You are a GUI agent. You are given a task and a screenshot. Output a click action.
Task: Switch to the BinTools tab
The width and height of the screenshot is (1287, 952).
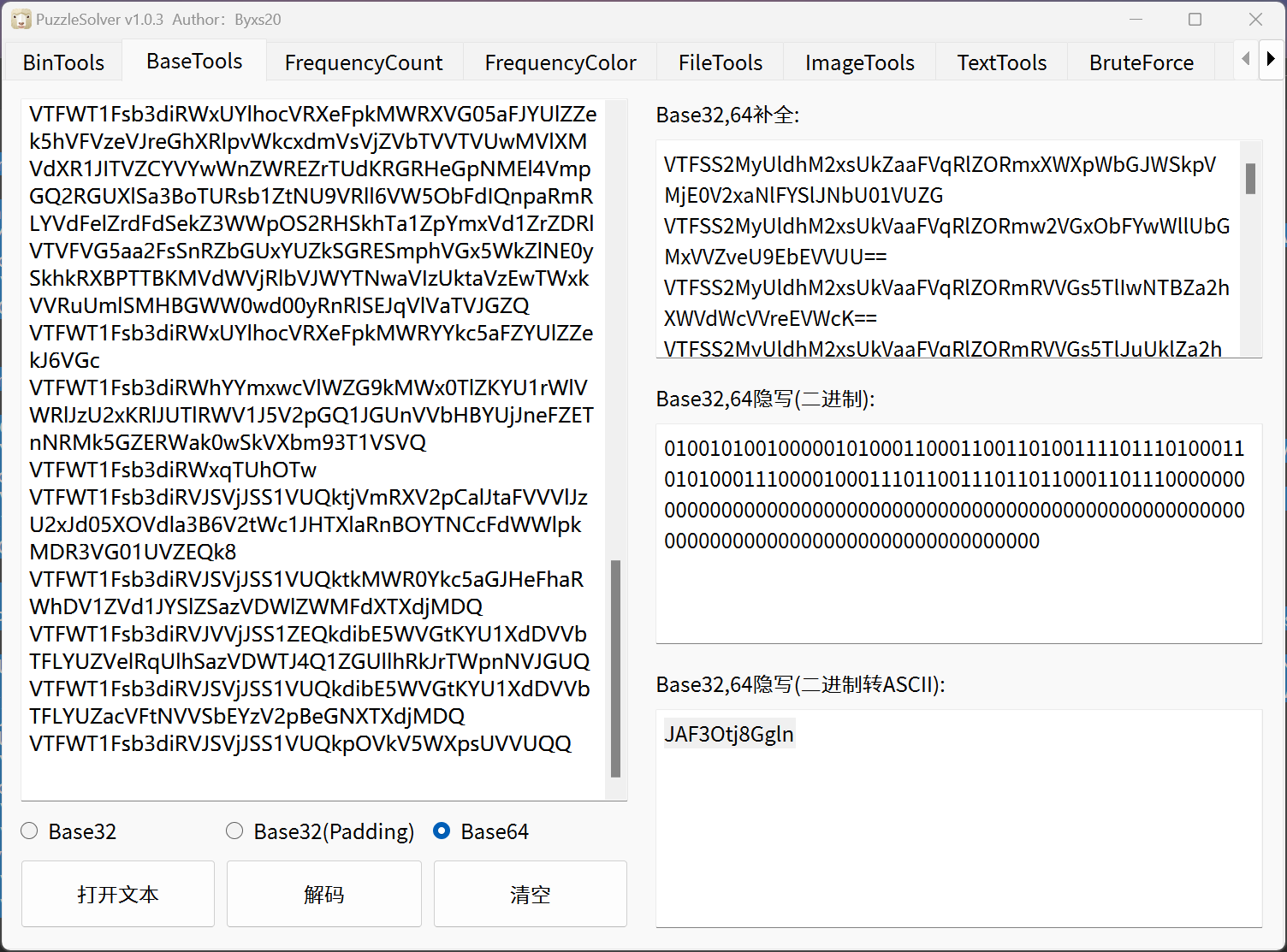point(63,62)
